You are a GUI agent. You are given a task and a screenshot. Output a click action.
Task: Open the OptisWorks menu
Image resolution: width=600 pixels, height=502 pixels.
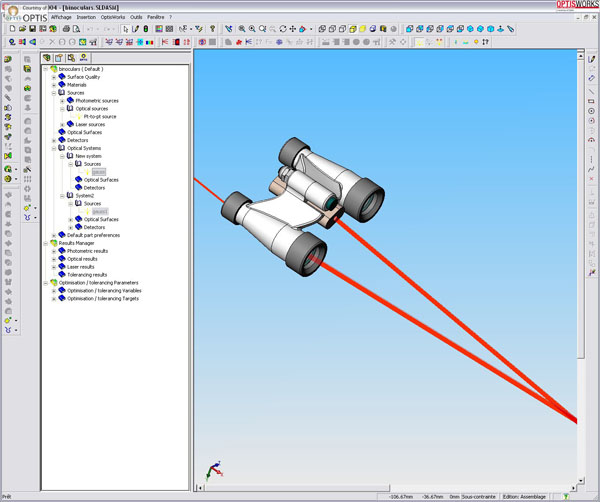tap(113, 17)
